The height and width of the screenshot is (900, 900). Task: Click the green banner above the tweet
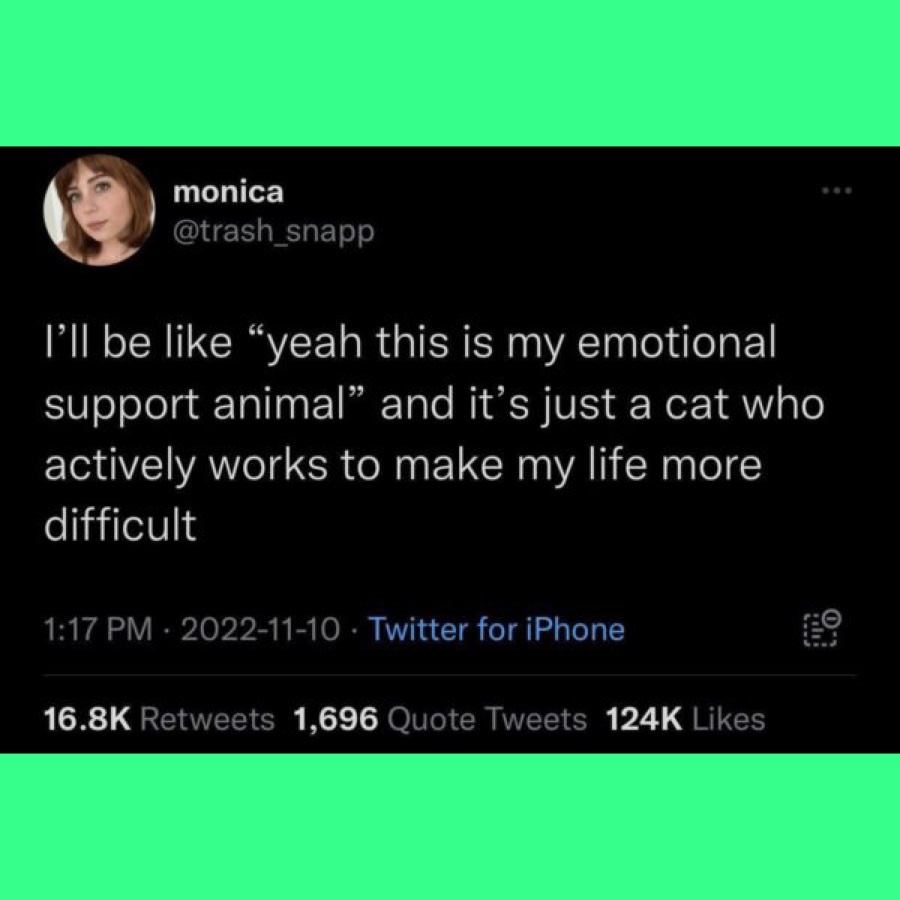click(x=450, y=73)
